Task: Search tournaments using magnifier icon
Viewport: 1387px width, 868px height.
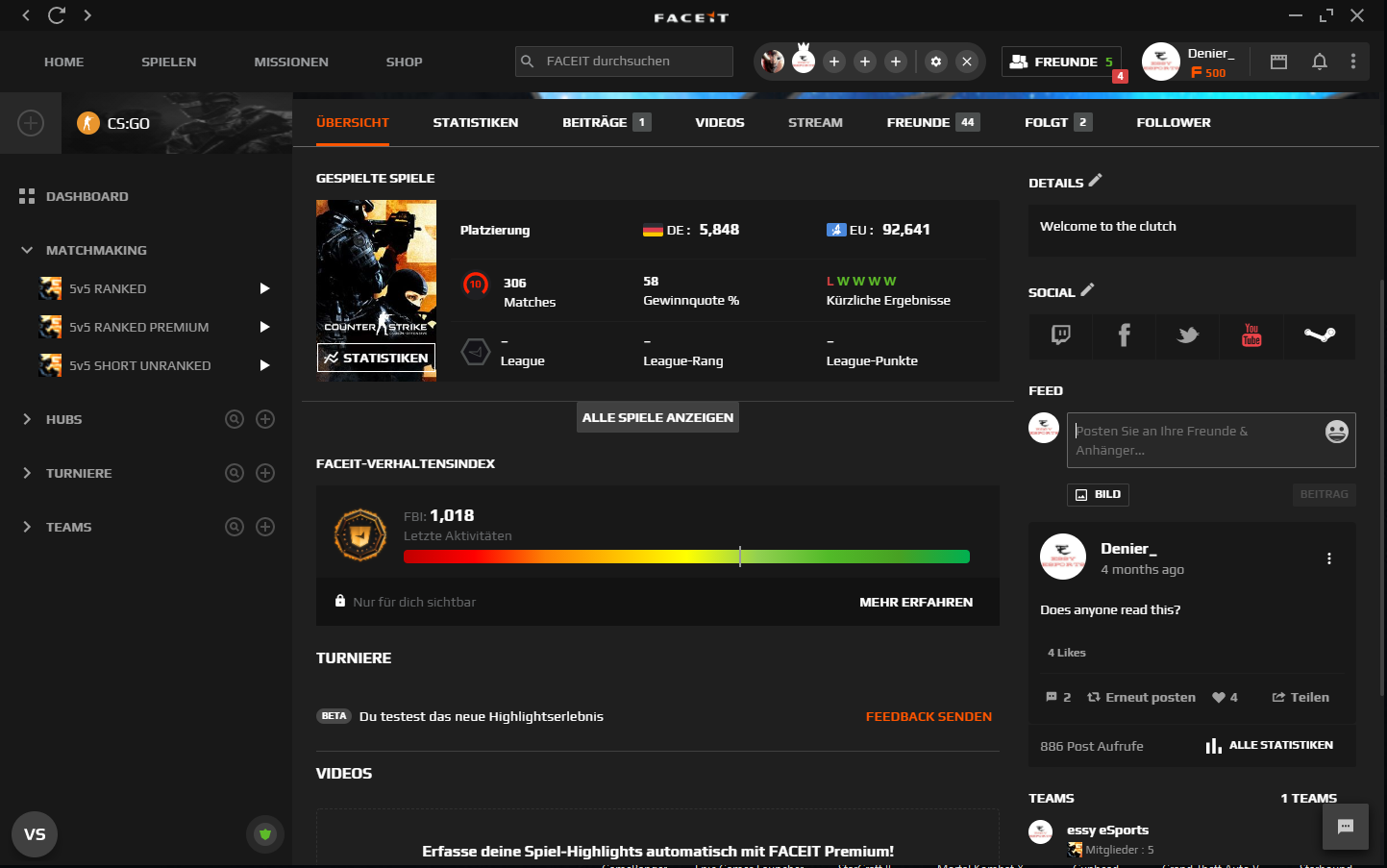Action: [235, 473]
